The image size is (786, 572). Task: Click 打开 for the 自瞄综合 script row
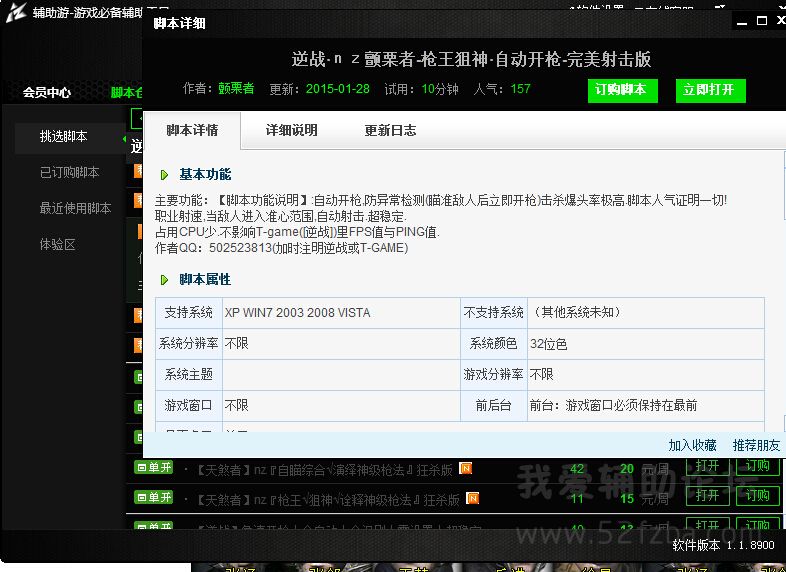click(x=707, y=466)
